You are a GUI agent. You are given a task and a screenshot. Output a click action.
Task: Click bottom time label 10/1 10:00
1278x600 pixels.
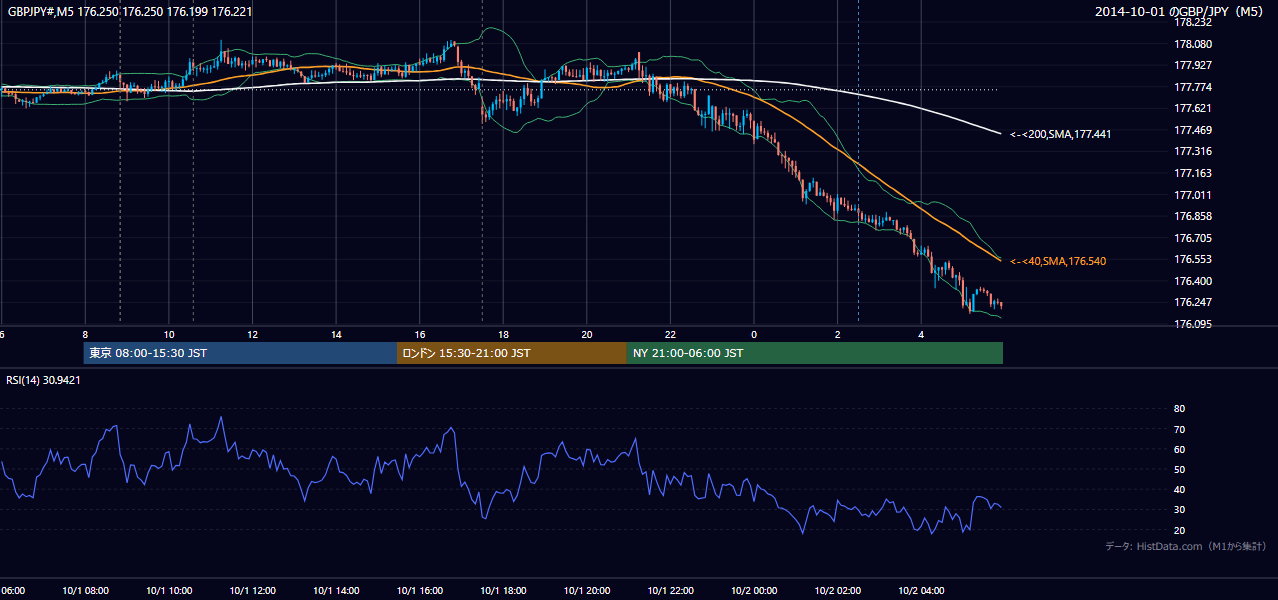tap(169, 591)
